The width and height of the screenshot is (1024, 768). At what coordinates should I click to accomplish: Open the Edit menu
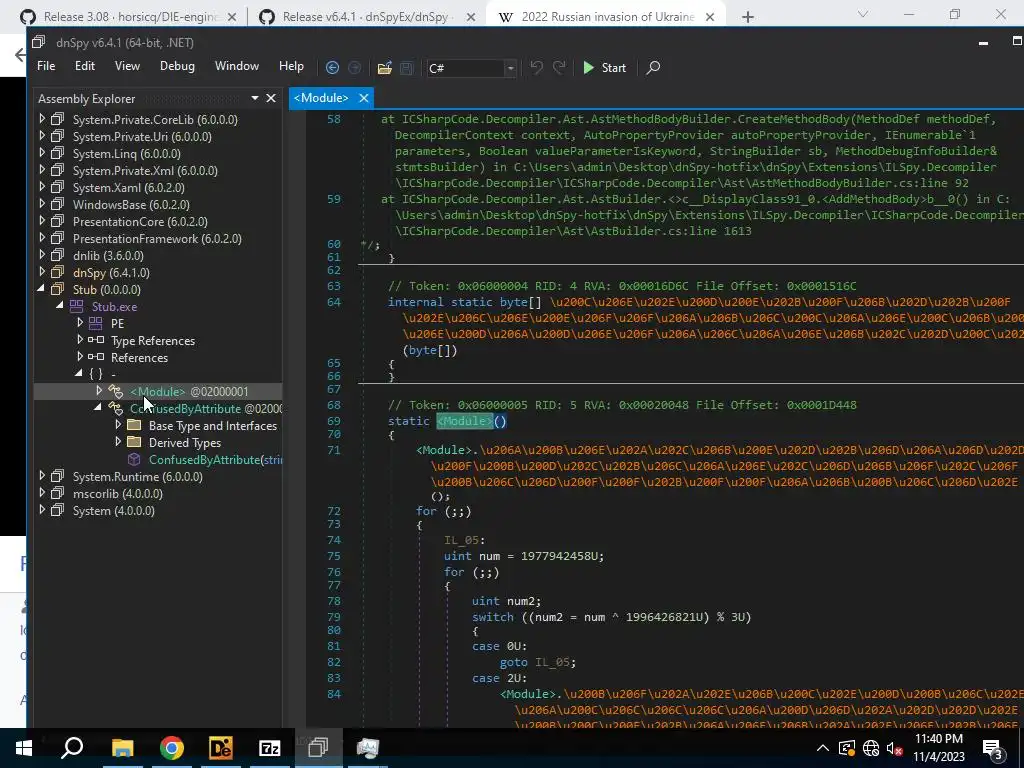pos(85,66)
